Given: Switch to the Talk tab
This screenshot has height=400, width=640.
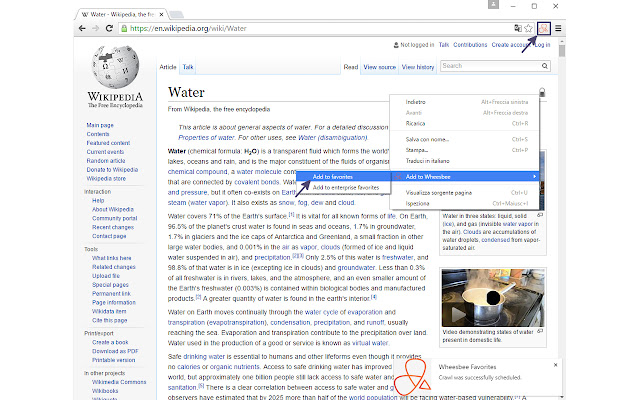Looking at the screenshot, I should coord(188,67).
